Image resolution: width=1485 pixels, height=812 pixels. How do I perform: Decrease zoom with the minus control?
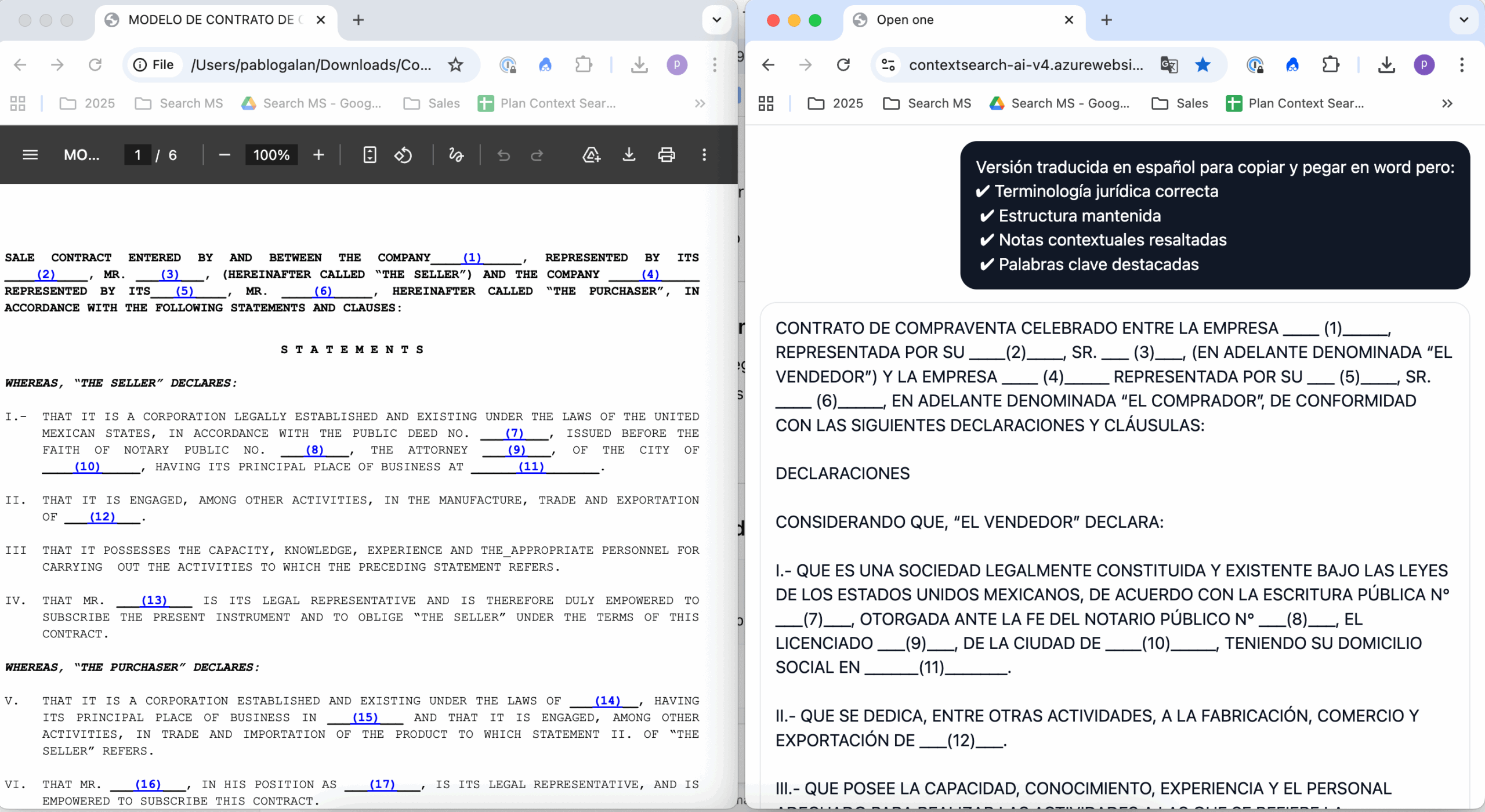(224, 155)
